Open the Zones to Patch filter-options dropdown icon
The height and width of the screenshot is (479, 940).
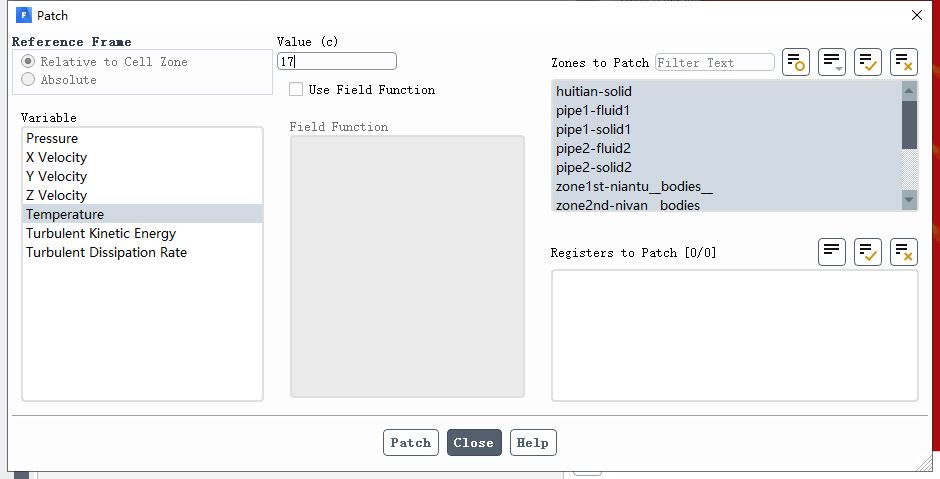(x=832, y=62)
